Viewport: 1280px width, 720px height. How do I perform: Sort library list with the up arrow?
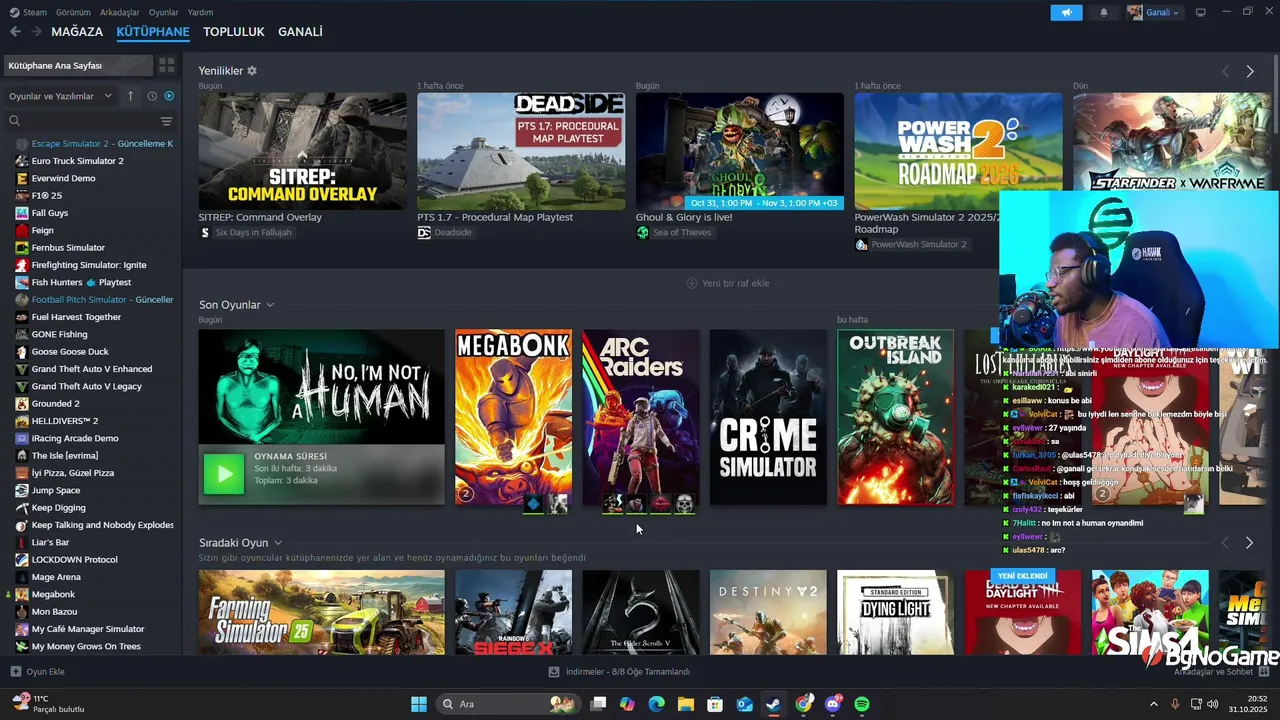click(x=130, y=96)
